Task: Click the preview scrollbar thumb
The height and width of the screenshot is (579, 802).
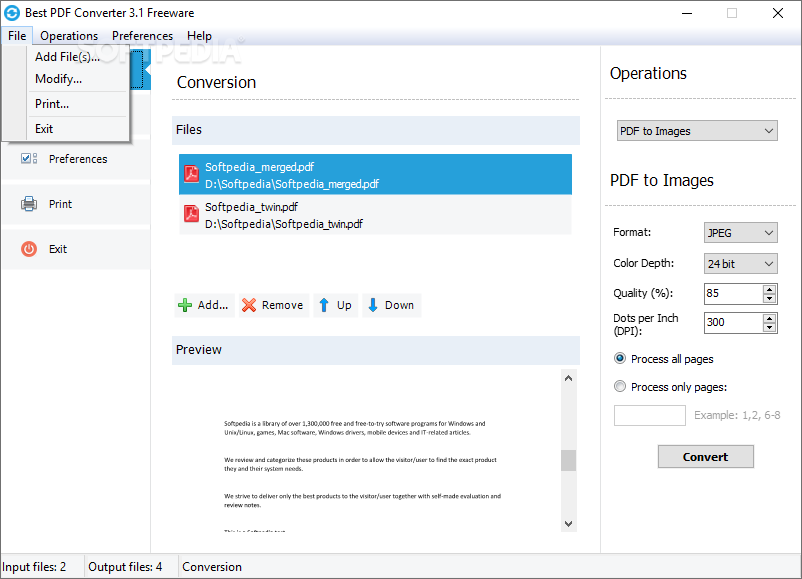Action: (568, 460)
